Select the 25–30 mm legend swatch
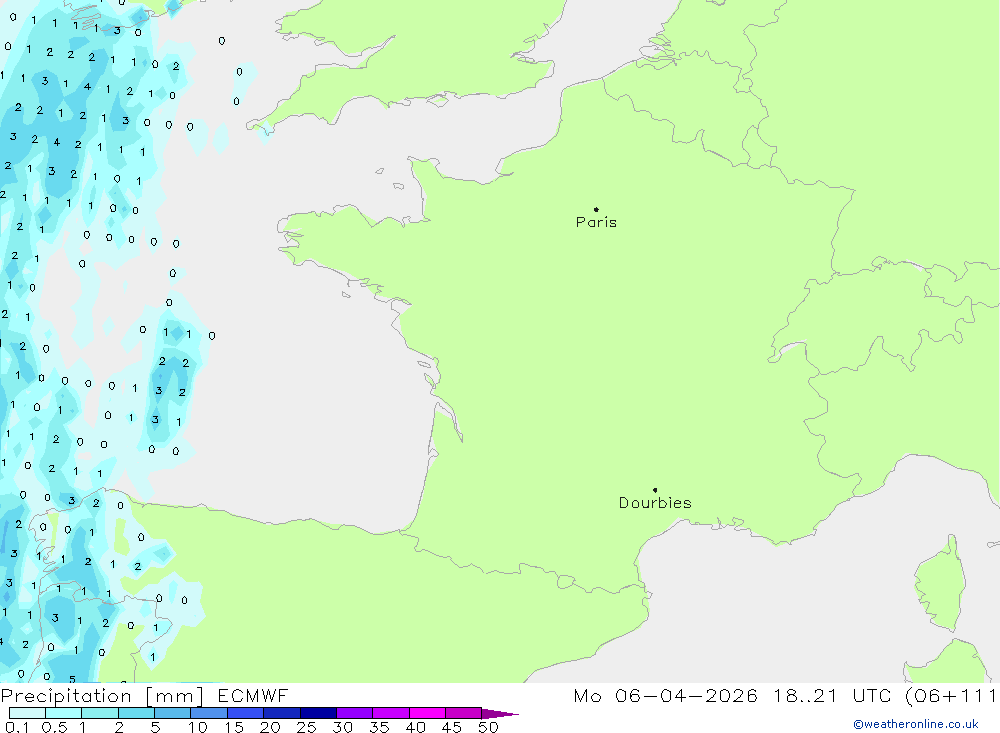This screenshot has width=1000, height=733. click(x=318, y=713)
